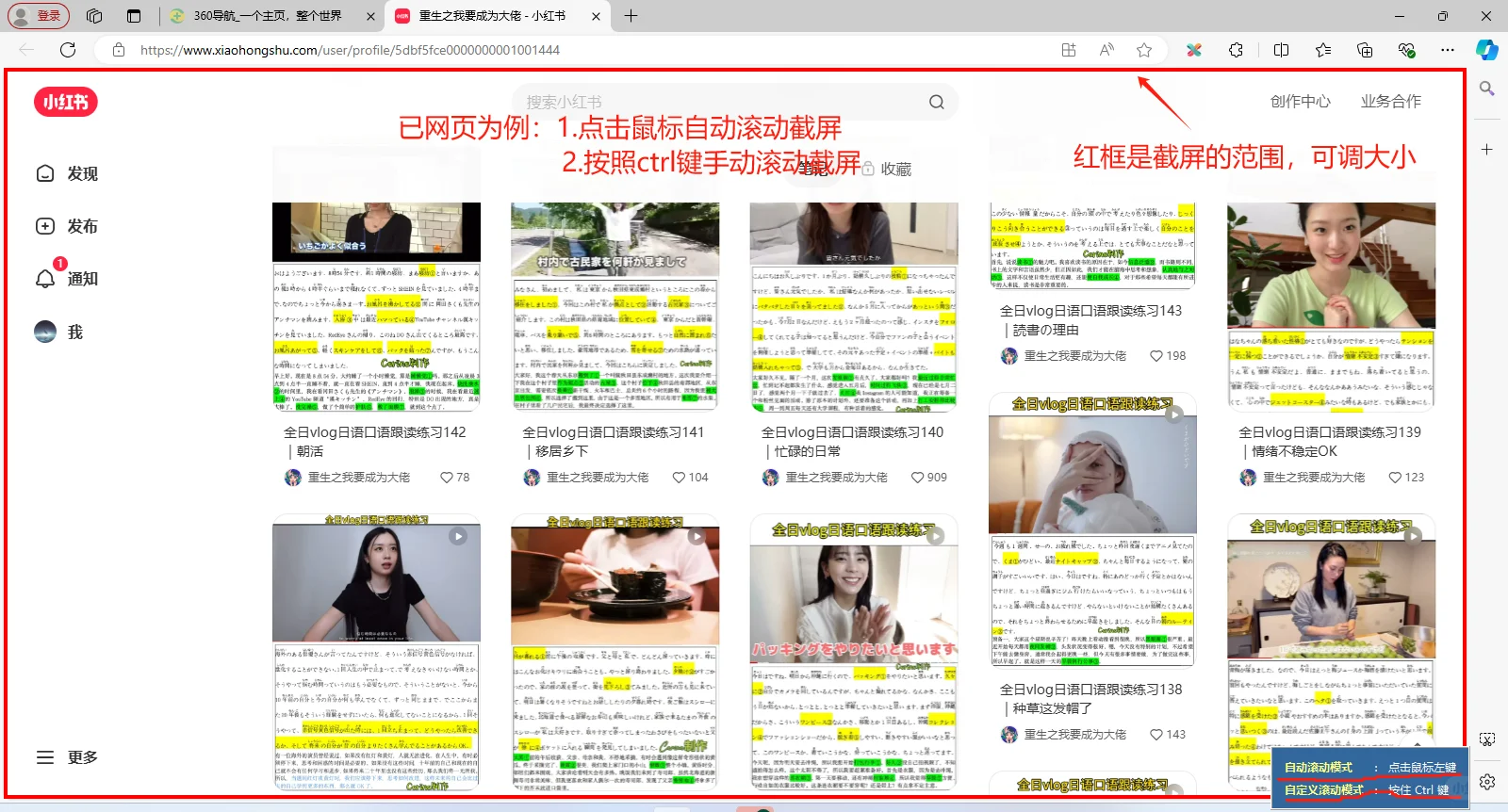Close the 重生之我要成为大佬 - 小红书 tab

point(596,16)
